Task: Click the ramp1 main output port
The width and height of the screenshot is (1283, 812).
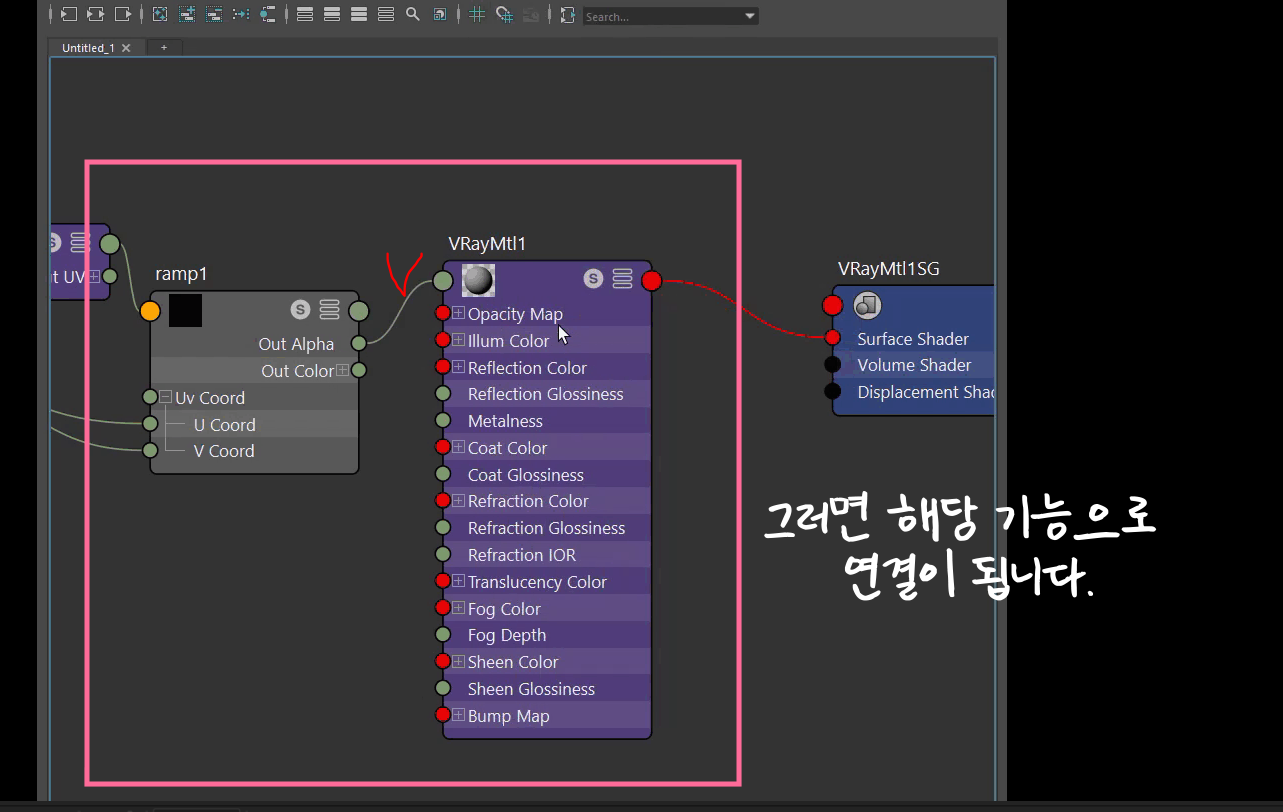Action: (359, 311)
